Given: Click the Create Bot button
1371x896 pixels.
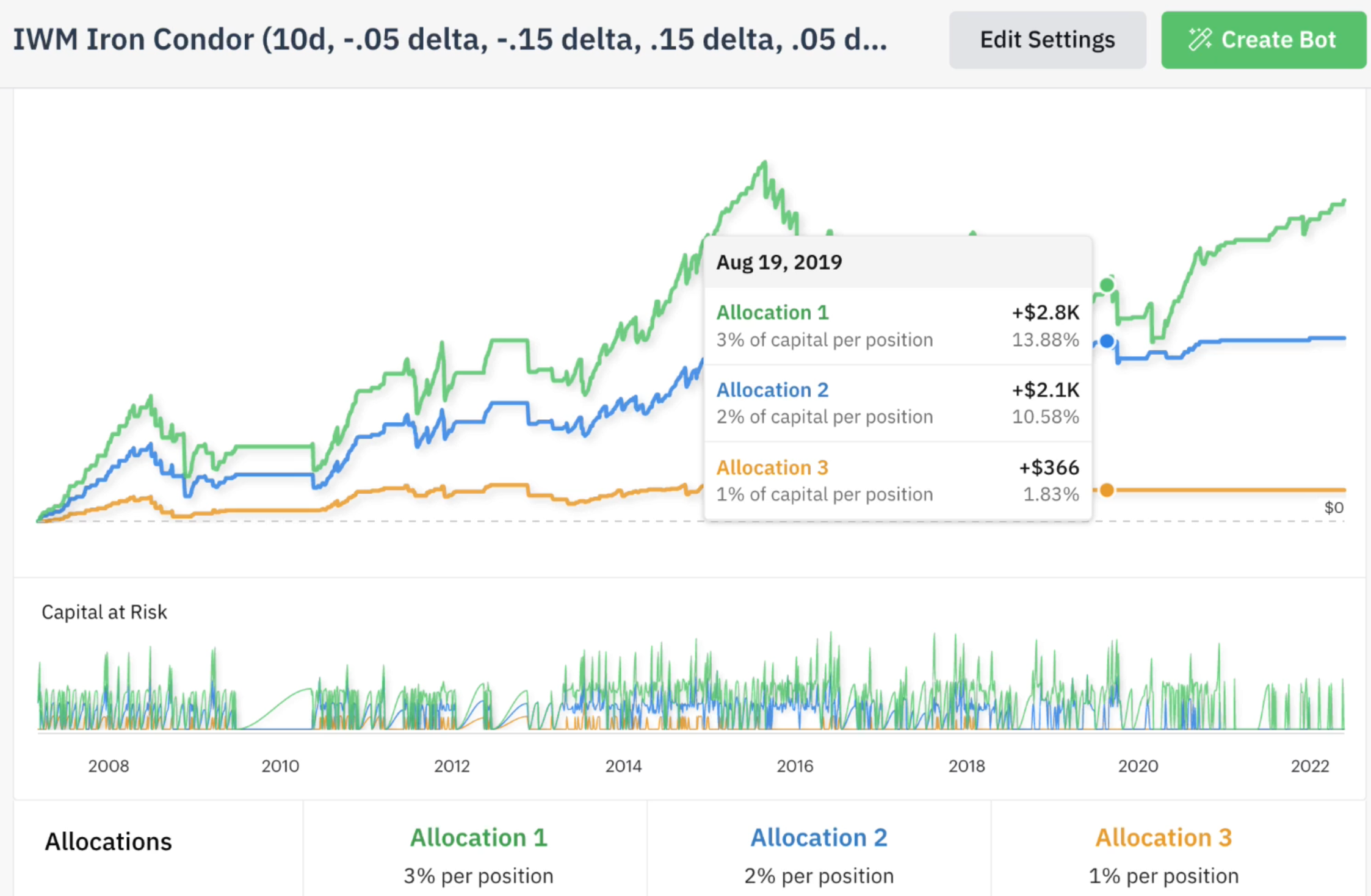Looking at the screenshot, I should (x=1263, y=40).
